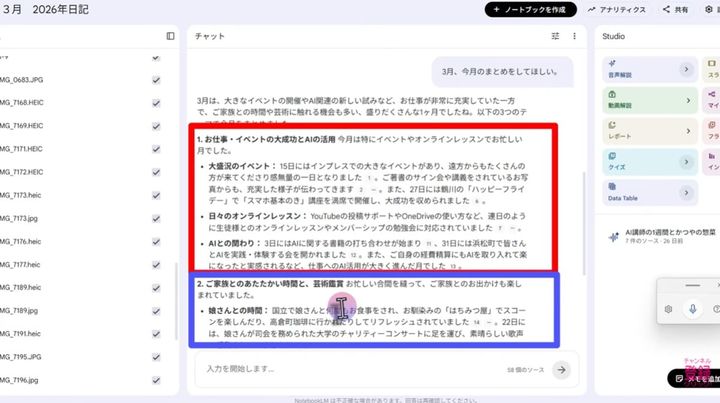Grab the voice typing panel handle bar
Viewport: 720px width, 403px height.
click(x=692, y=285)
